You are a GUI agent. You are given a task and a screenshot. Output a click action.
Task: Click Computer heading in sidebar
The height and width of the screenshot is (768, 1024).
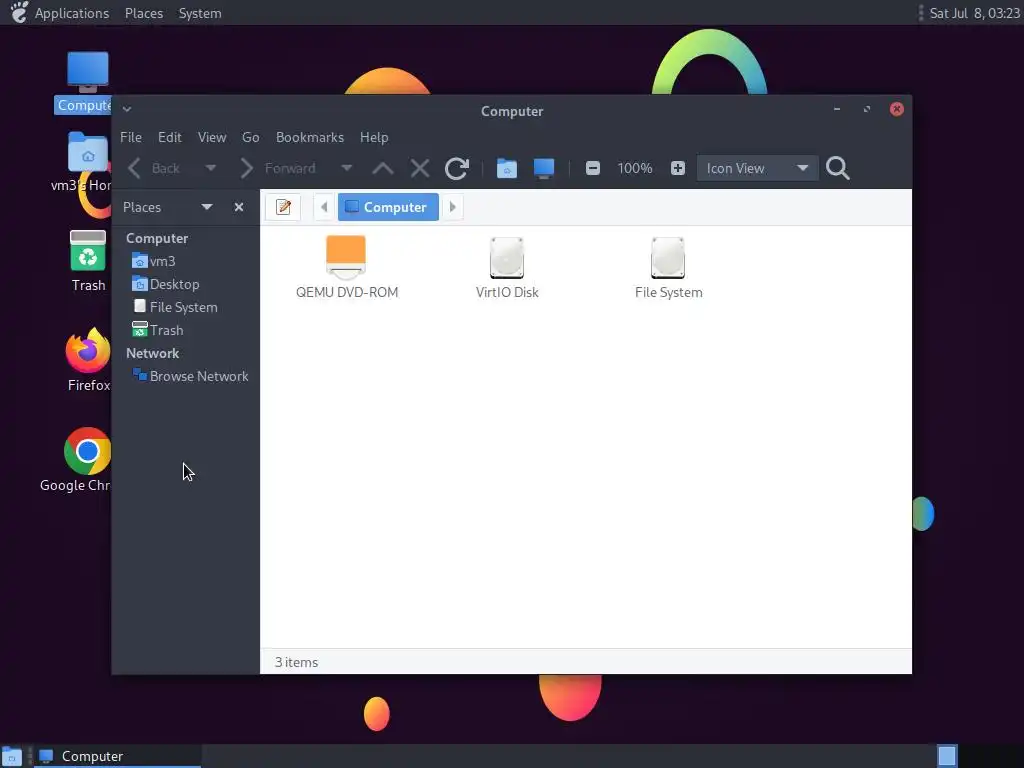[157, 238]
